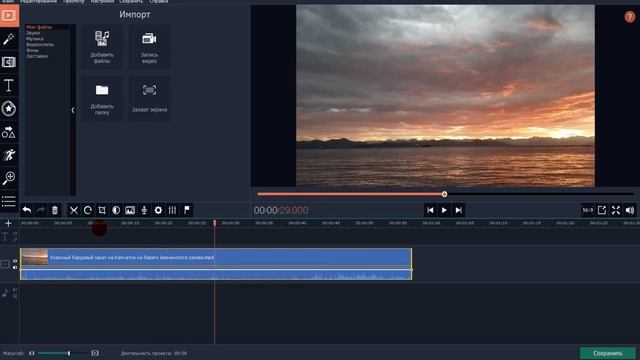Click the green Сохранить save button

[x=608, y=353]
